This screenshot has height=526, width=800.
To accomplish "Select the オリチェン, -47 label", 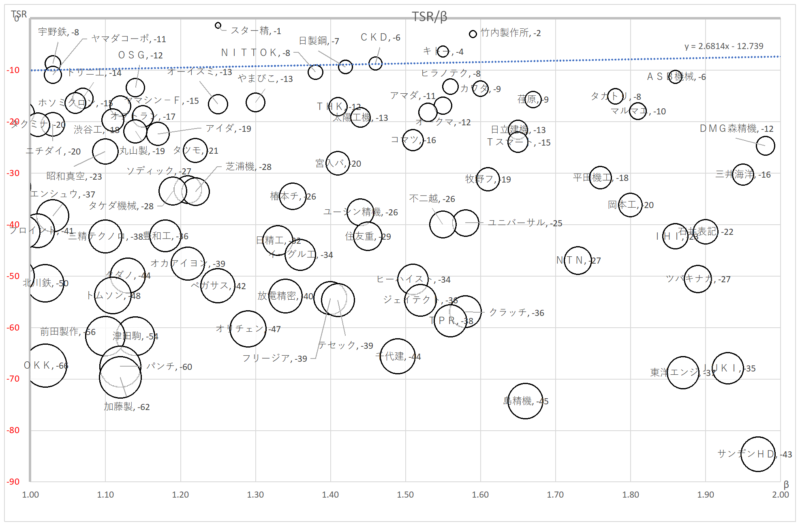I will [248, 330].
